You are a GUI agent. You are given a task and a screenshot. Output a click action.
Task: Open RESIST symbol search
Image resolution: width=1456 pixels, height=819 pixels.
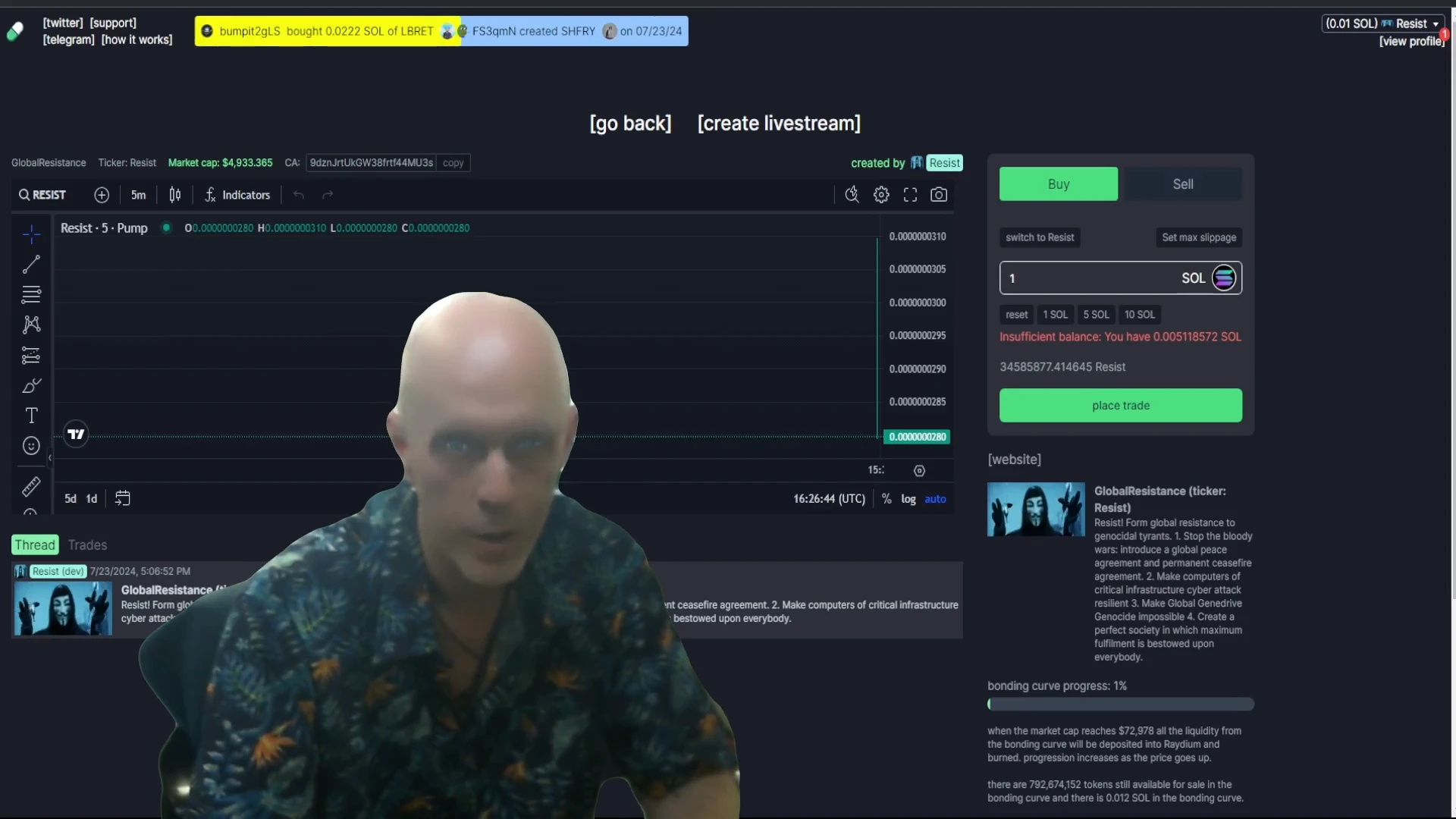click(42, 195)
